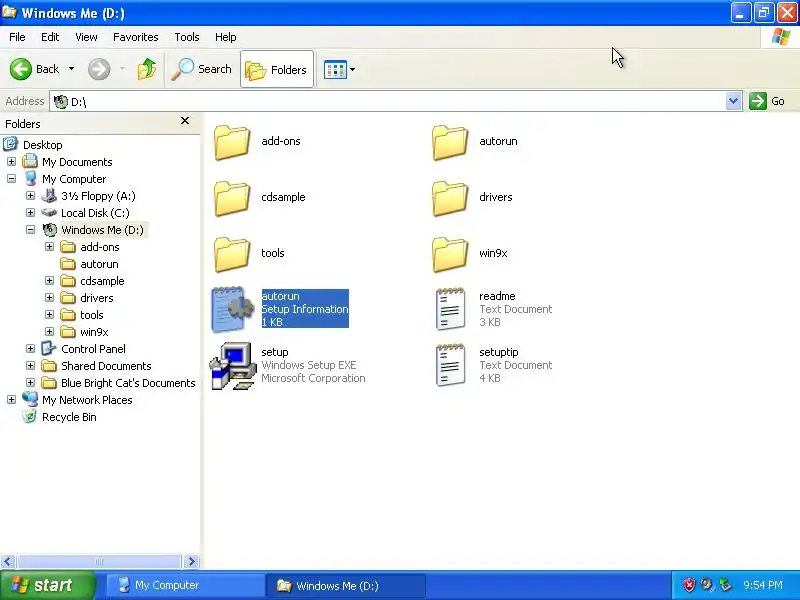Open the View menu
Image resolution: width=800 pixels, height=600 pixels.
(86, 37)
